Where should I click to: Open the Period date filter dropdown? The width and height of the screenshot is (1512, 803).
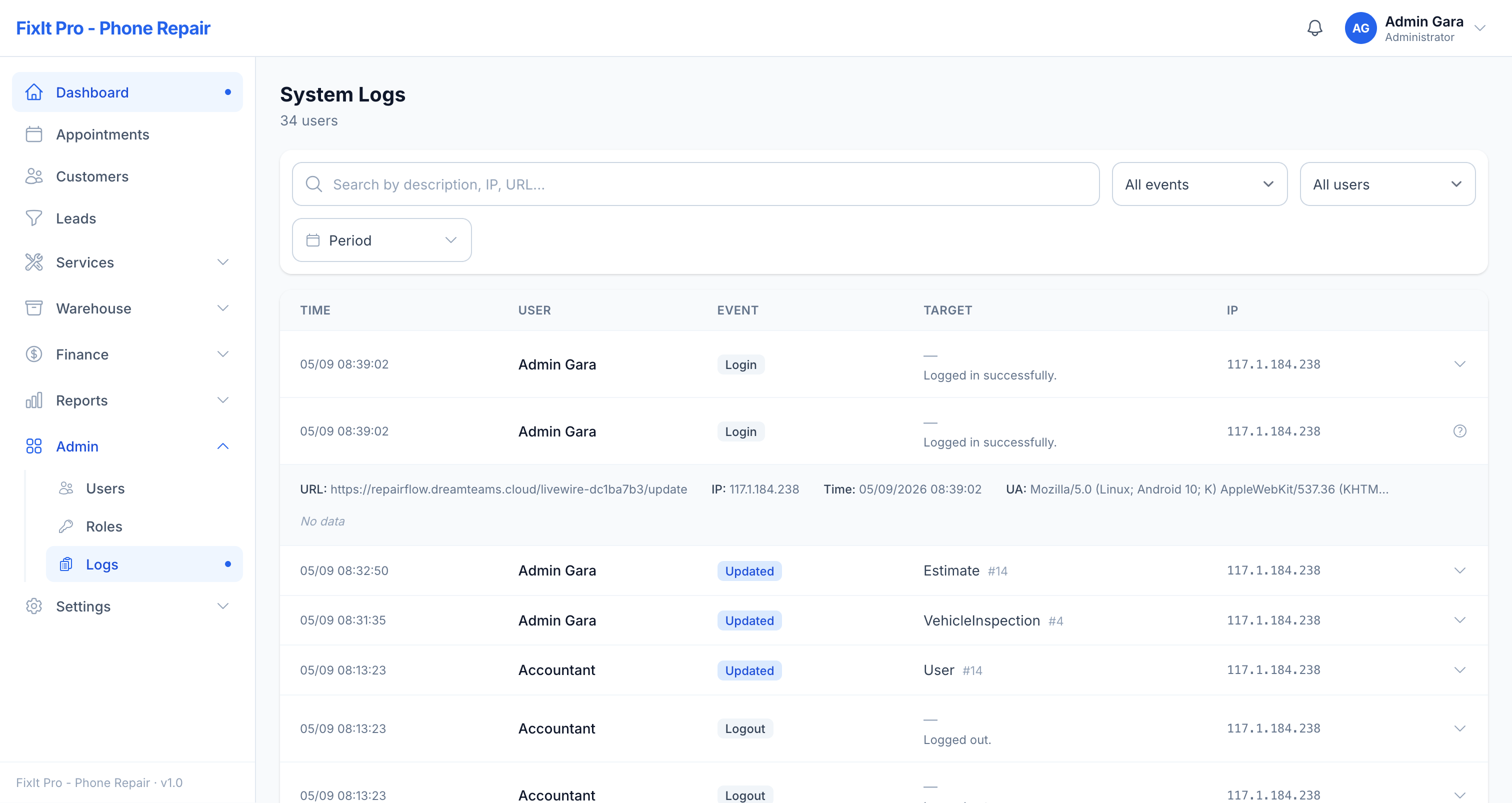pos(381,240)
